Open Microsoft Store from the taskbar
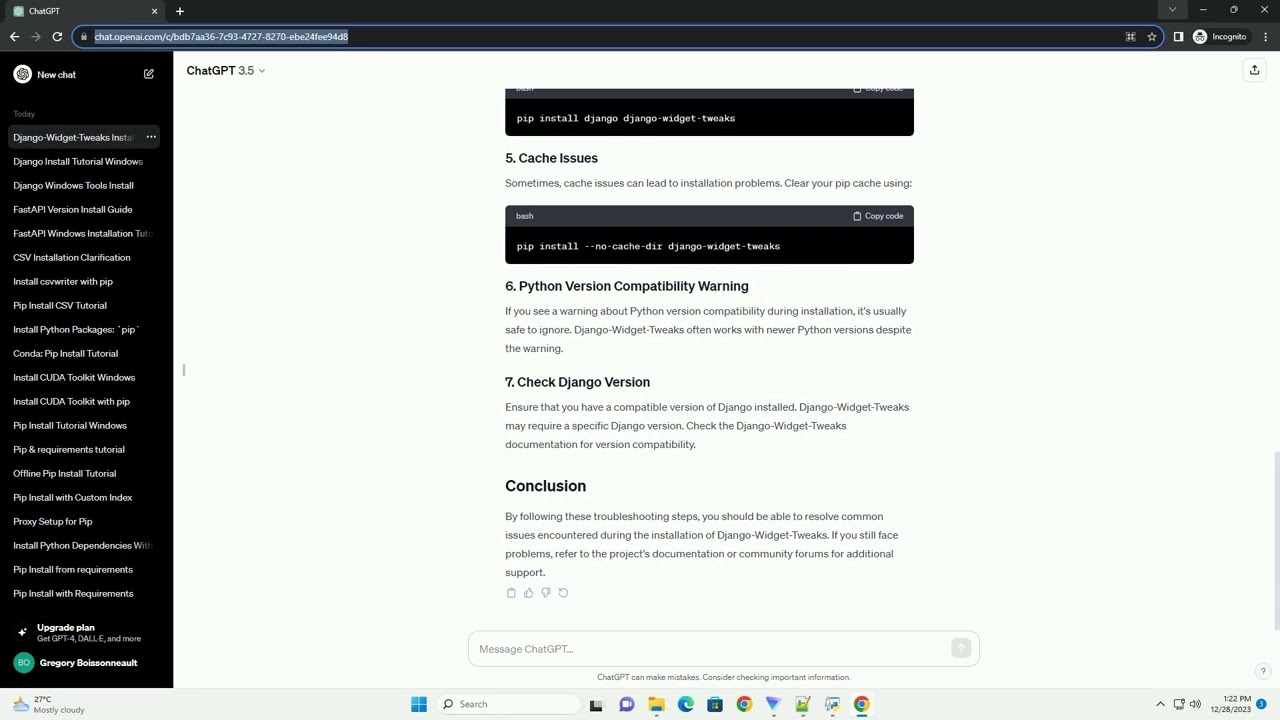The width and height of the screenshot is (1280, 720). point(714,704)
